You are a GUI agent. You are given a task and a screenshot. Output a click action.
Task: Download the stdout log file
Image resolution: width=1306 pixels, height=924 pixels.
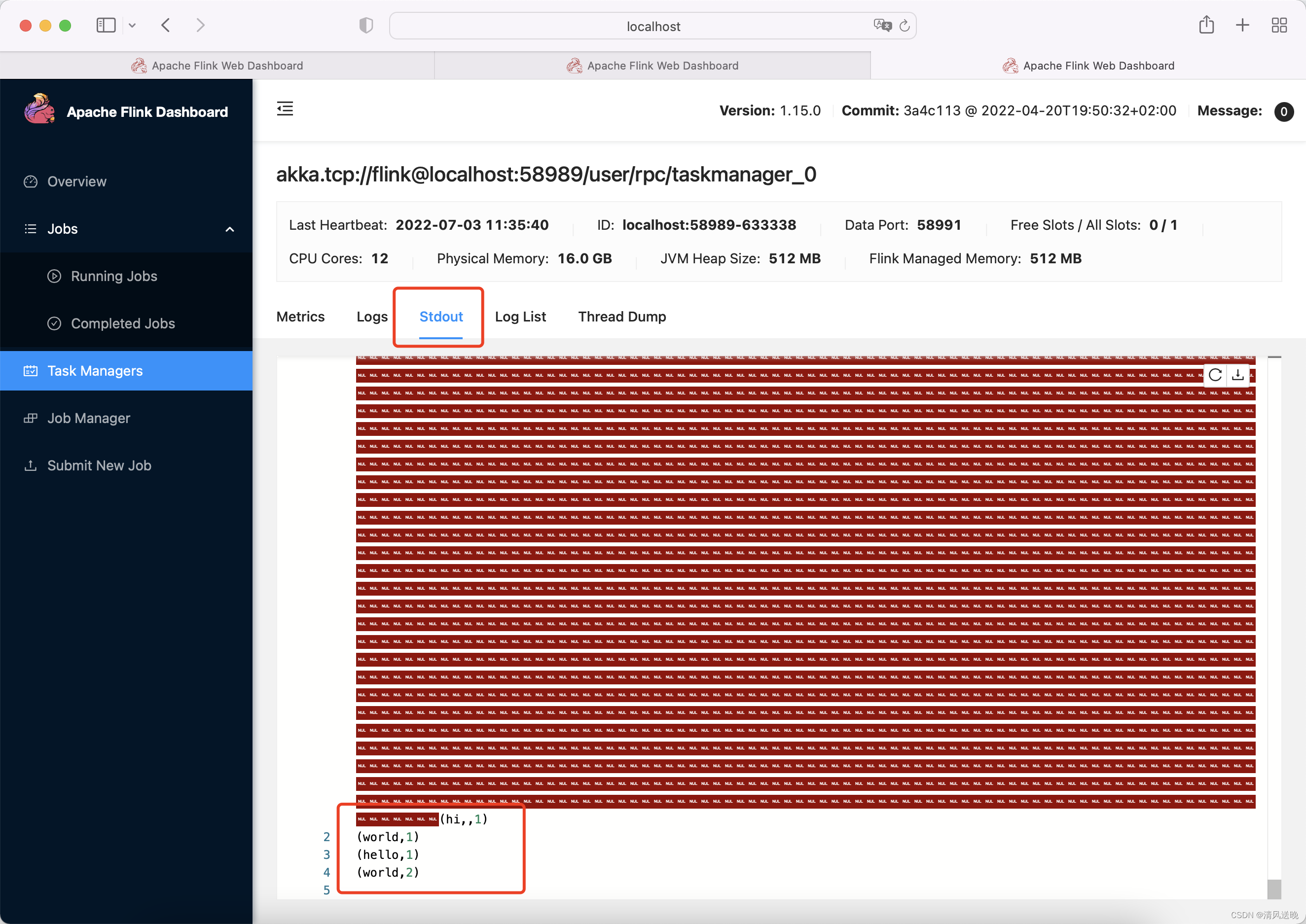[1238, 375]
